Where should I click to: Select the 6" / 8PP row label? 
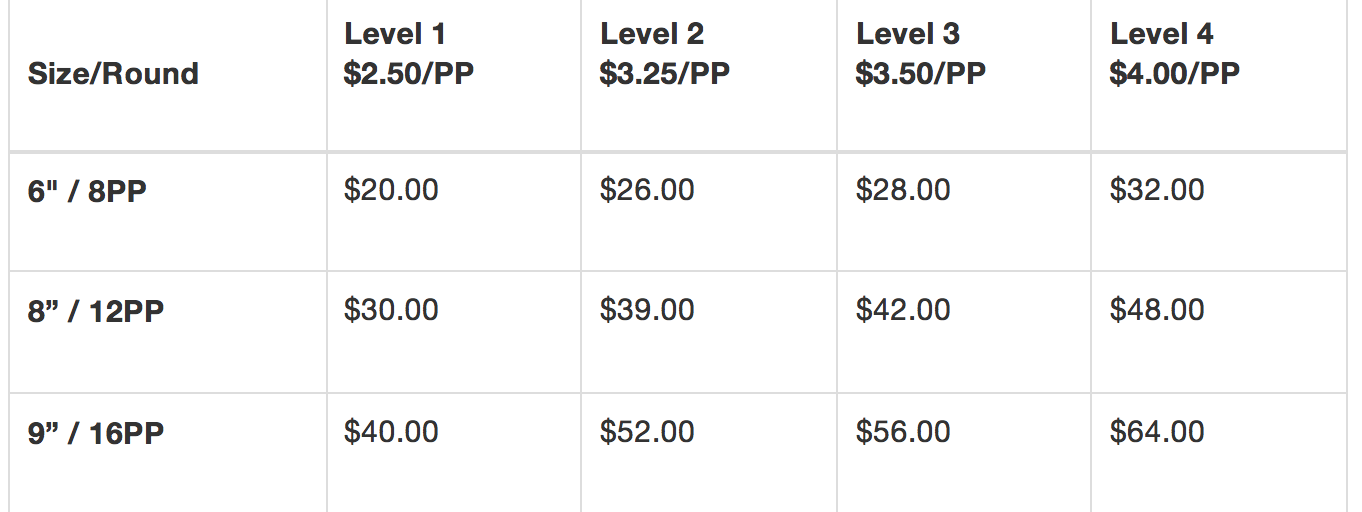87,191
